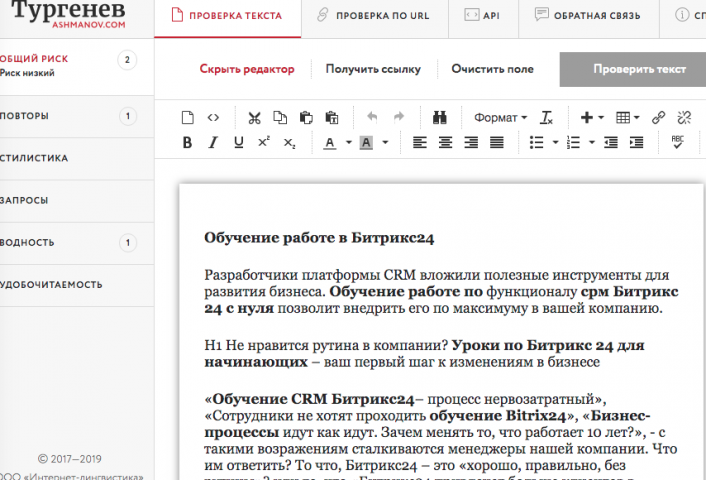The width and height of the screenshot is (706, 480).
Task: Toggle Underline formatting
Action: [238, 142]
